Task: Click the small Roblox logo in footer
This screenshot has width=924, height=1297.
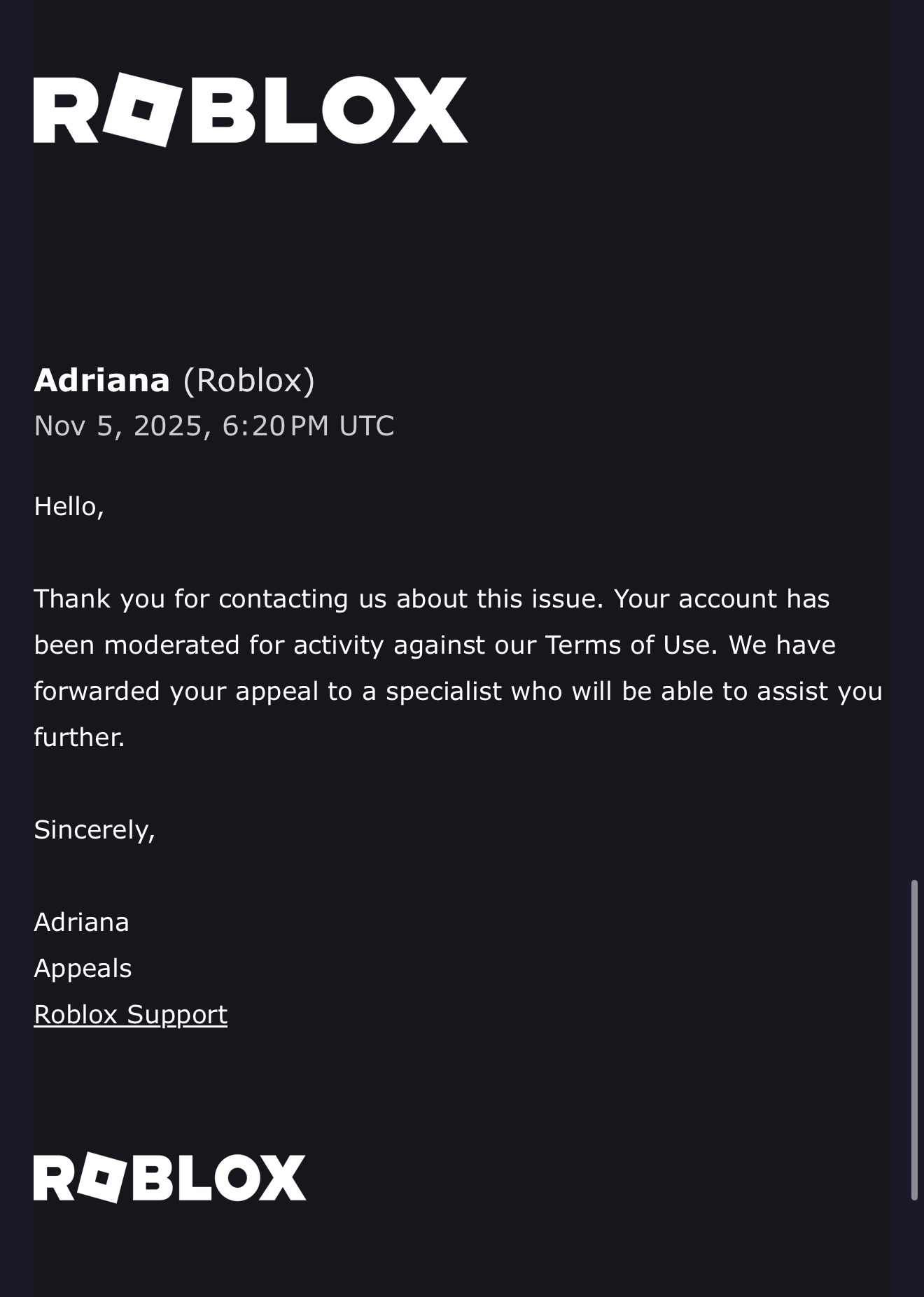Action: [x=169, y=1177]
